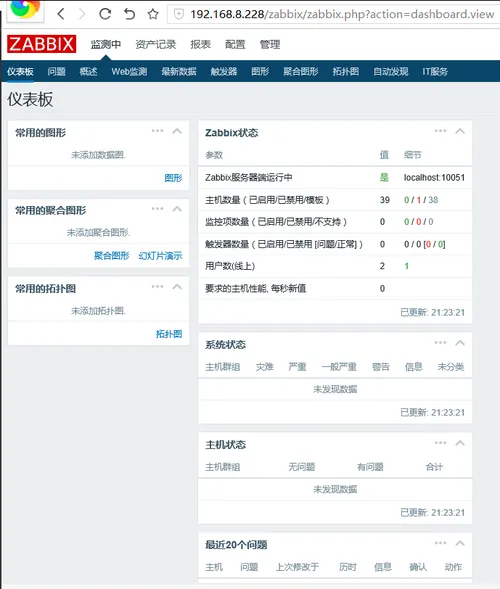Click the colorful browser logo icon
This screenshot has width=500, height=589.
(x=25, y=9)
